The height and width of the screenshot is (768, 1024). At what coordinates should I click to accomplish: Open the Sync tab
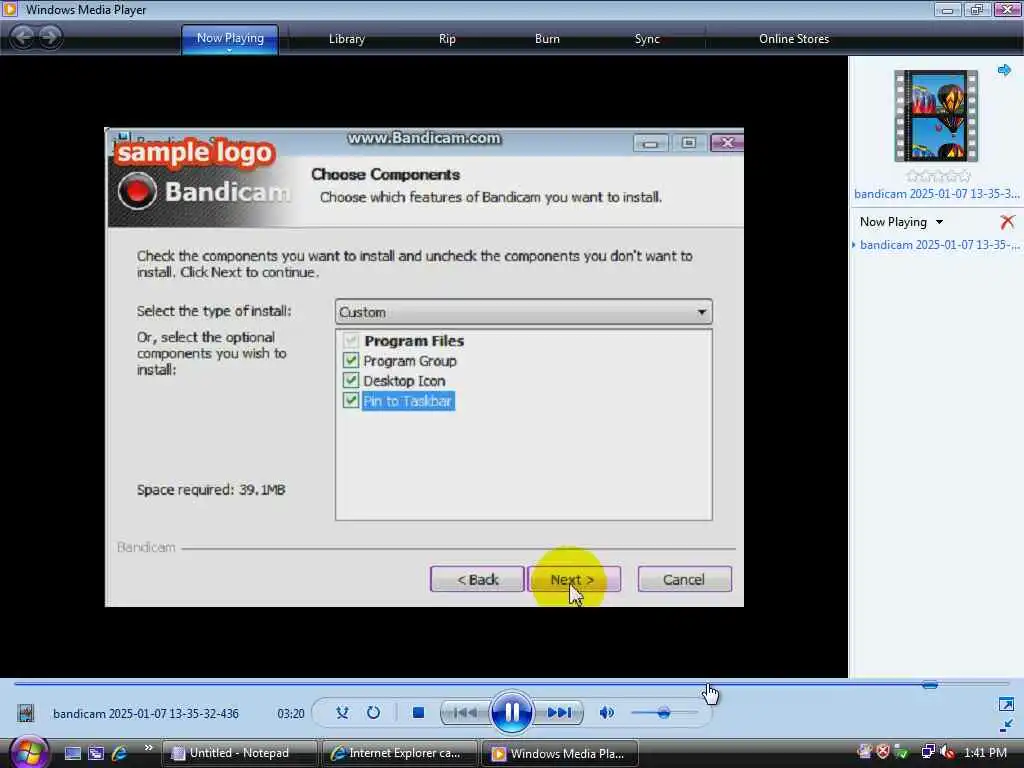[647, 39]
